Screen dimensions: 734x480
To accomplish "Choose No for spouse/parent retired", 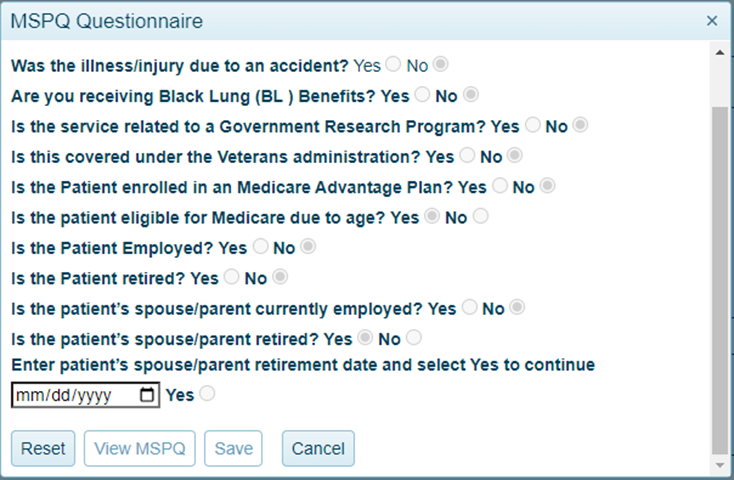I will pyautogui.click(x=413, y=338).
